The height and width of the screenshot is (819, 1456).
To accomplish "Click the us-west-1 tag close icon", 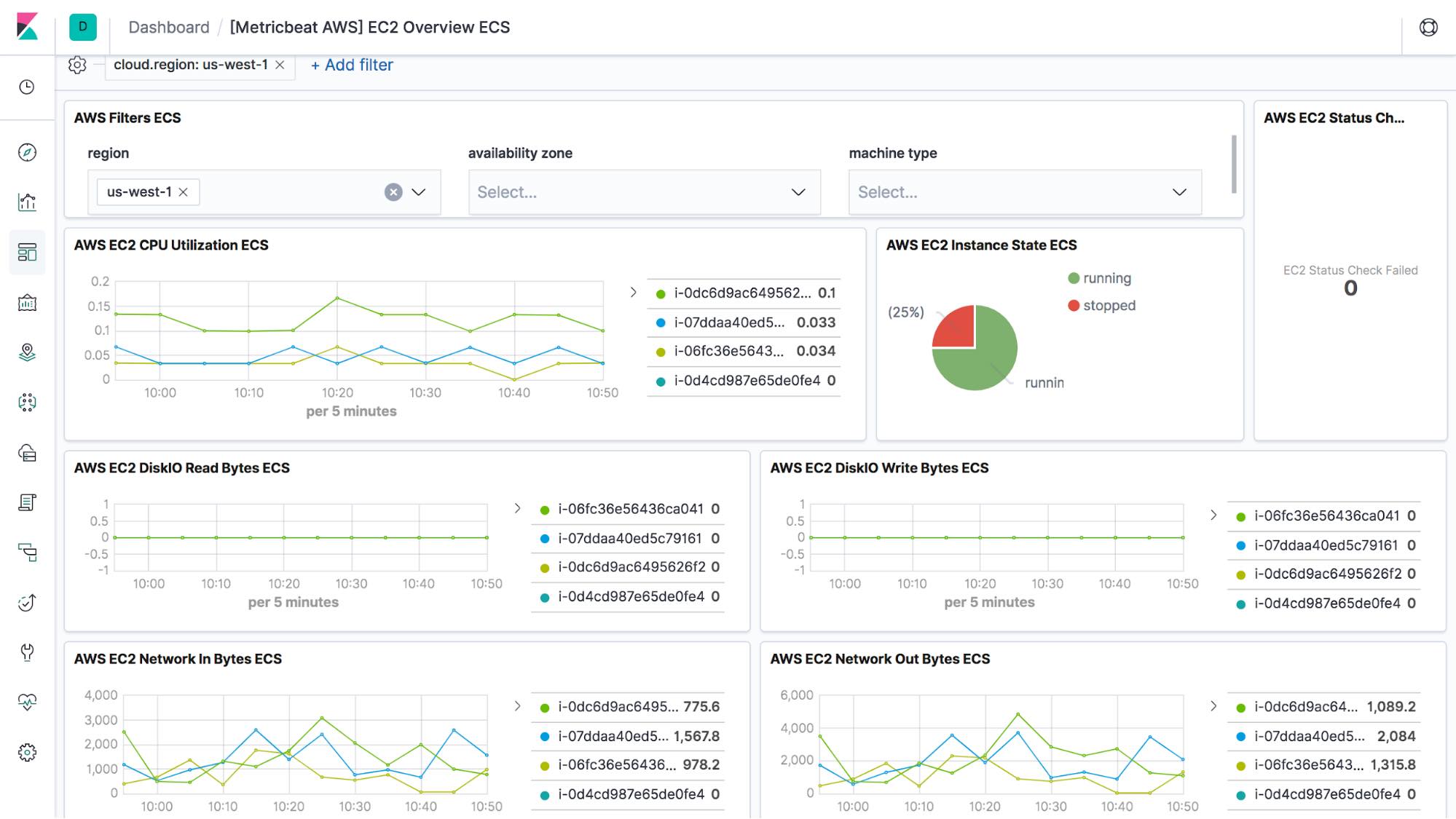I will click(x=183, y=192).
